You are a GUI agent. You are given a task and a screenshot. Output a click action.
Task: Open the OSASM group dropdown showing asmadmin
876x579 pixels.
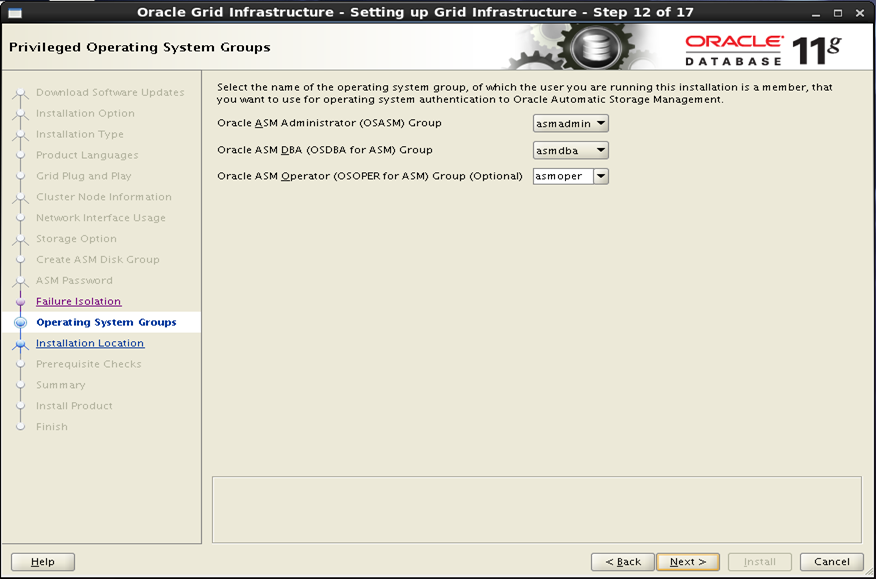click(x=570, y=124)
